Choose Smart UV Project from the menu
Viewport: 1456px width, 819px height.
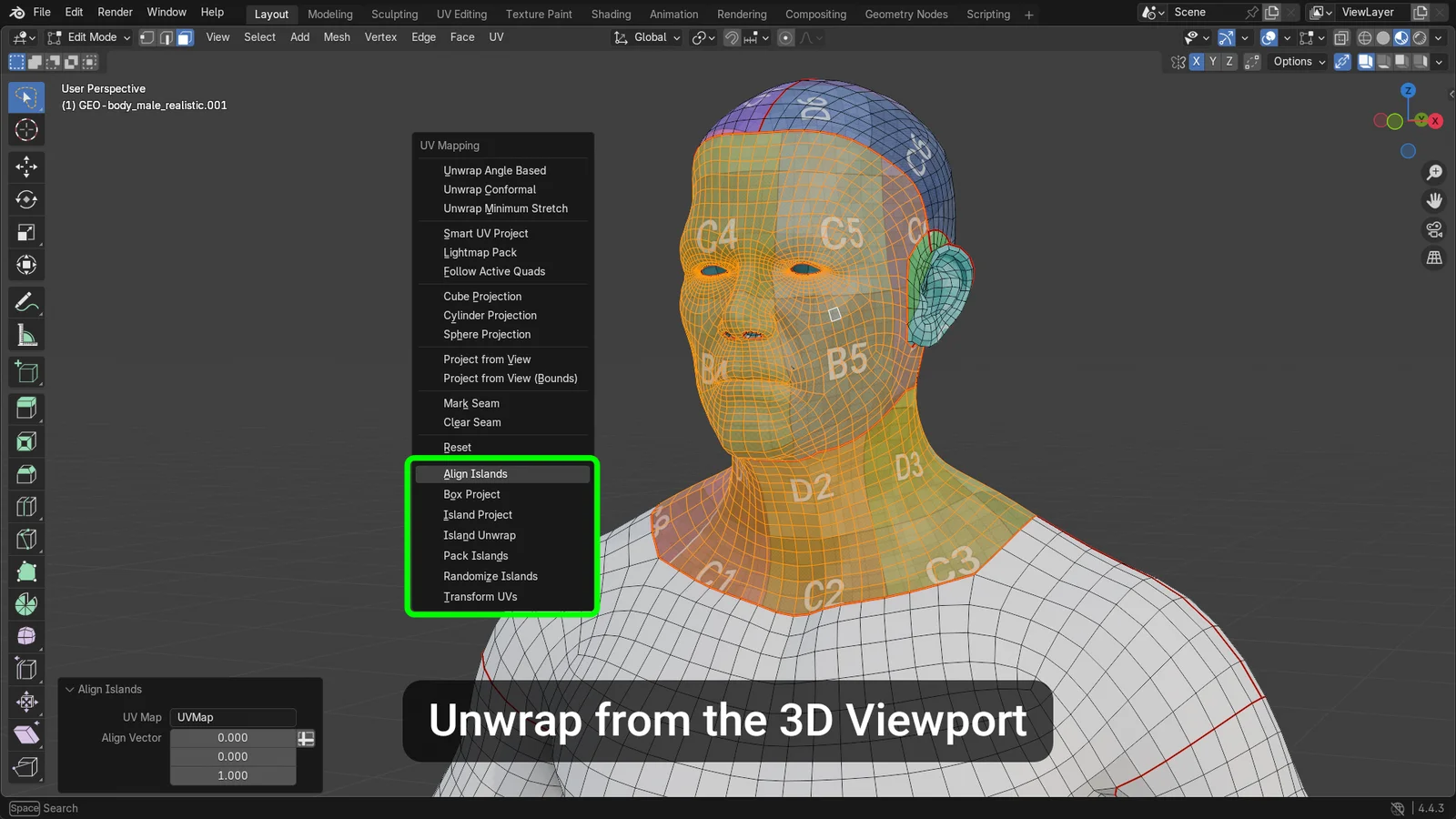tap(486, 233)
